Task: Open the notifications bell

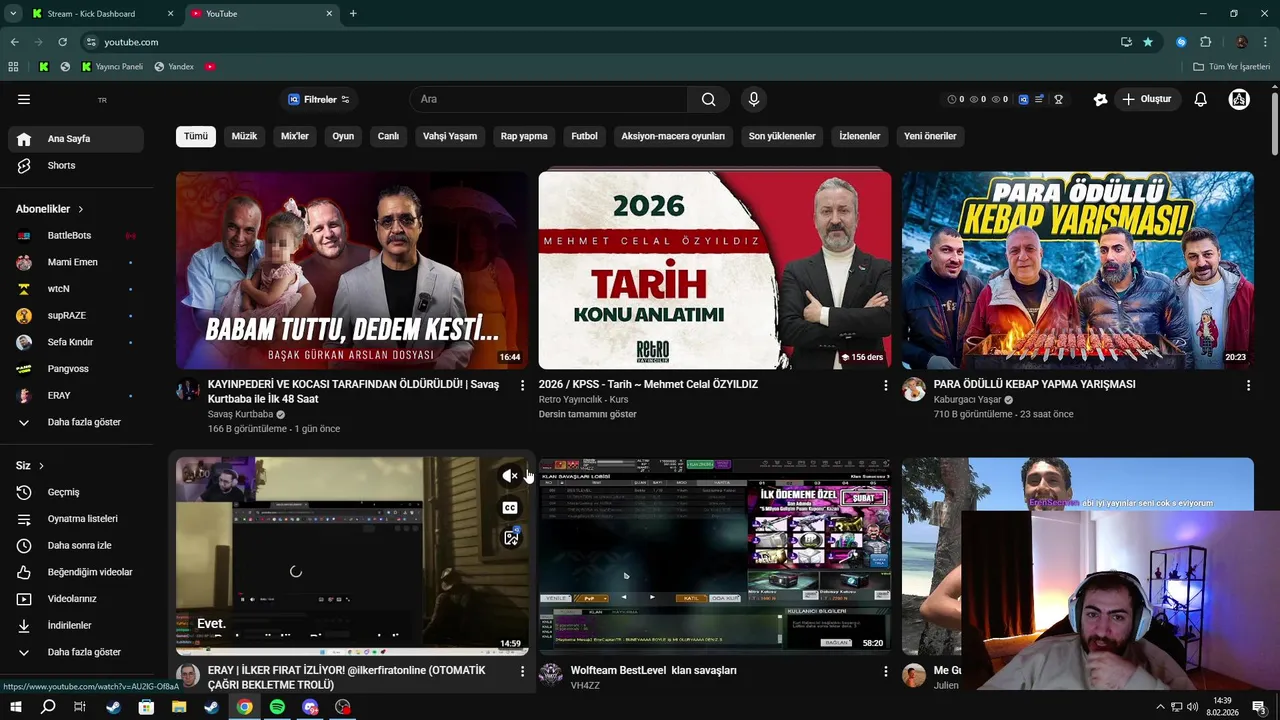Action: coord(1201,99)
